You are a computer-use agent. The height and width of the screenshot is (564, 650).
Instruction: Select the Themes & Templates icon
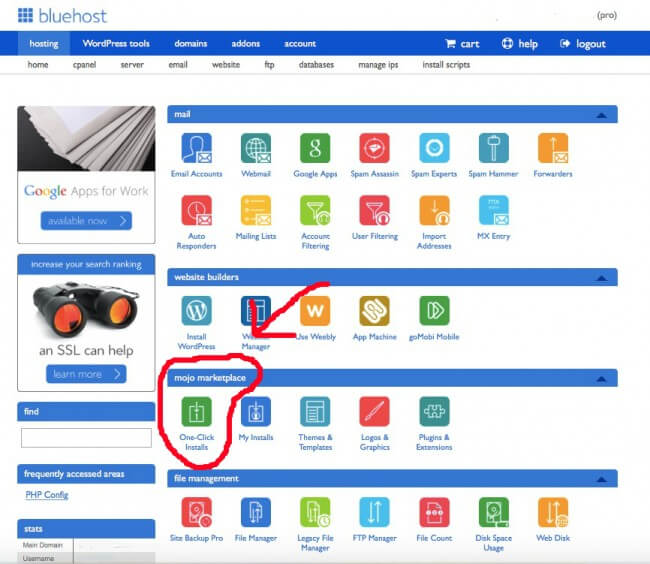pyautogui.click(x=315, y=411)
